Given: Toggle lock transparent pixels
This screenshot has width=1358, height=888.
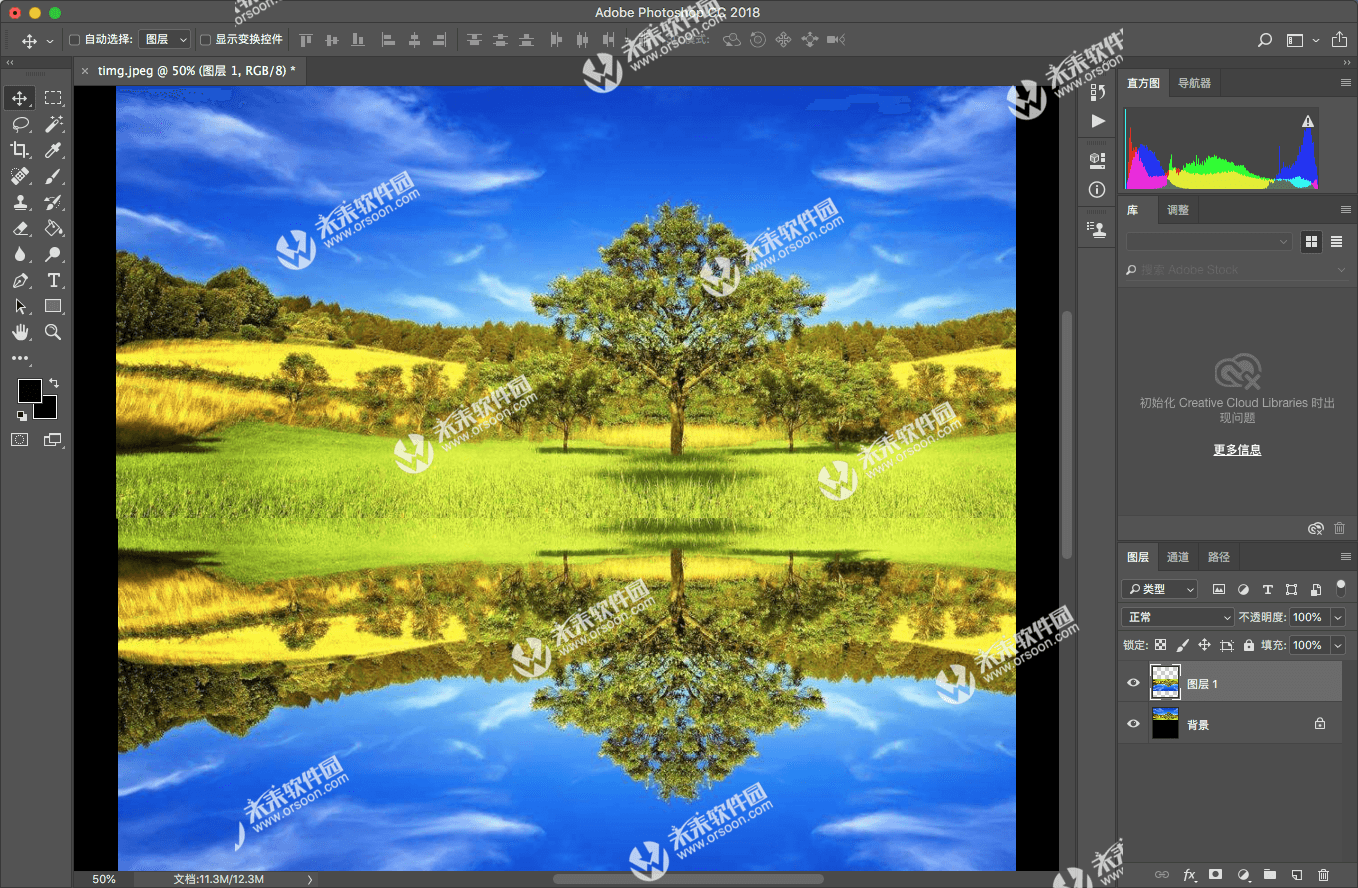Looking at the screenshot, I should pyautogui.click(x=1160, y=645).
